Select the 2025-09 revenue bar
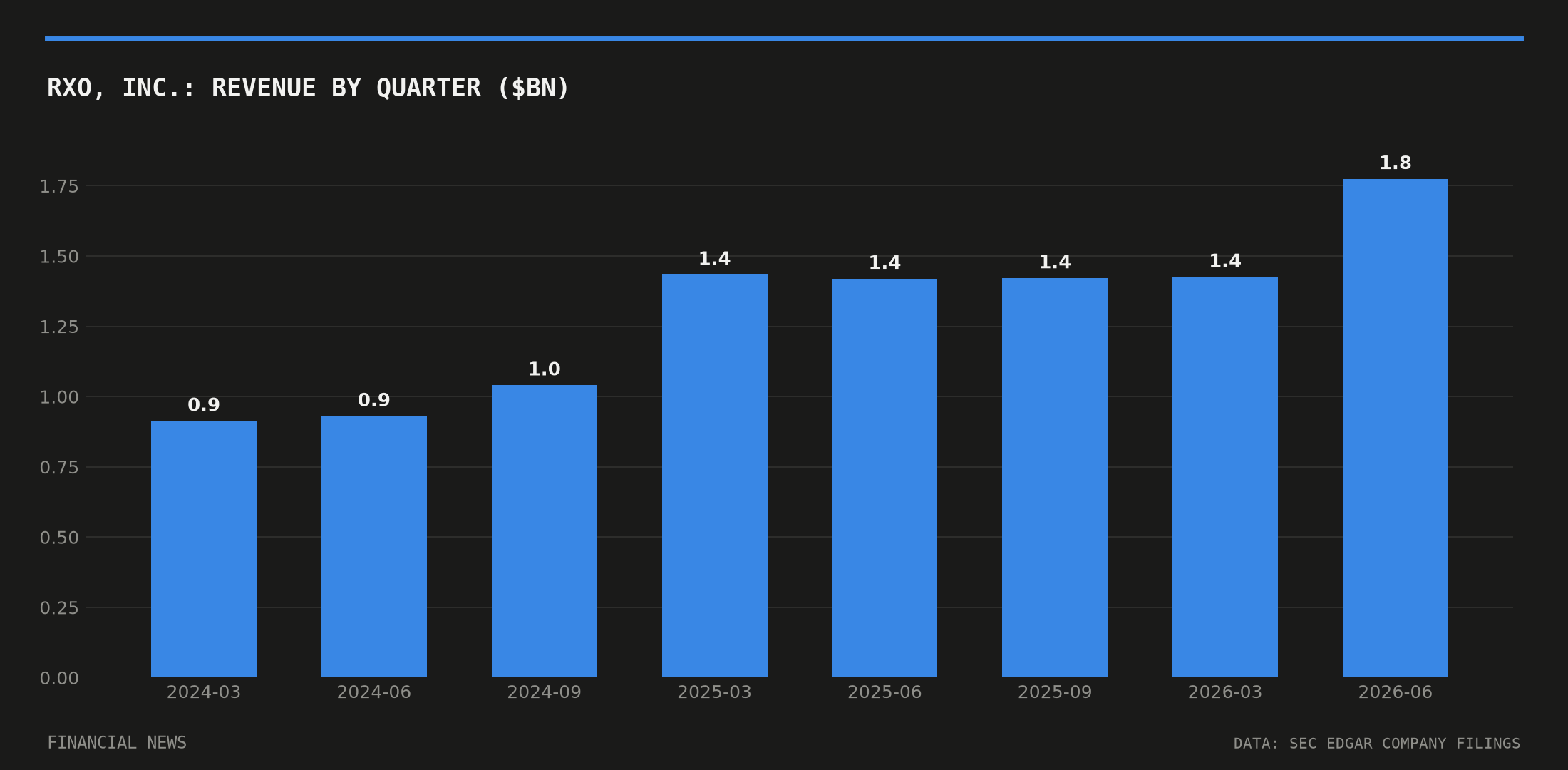Screen dimensions: 1568x770 (x=1055, y=478)
